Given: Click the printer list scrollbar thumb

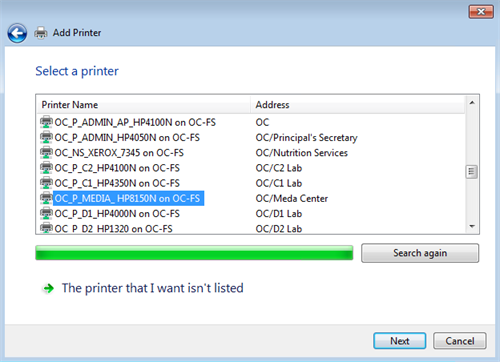Looking at the screenshot, I should (x=471, y=172).
